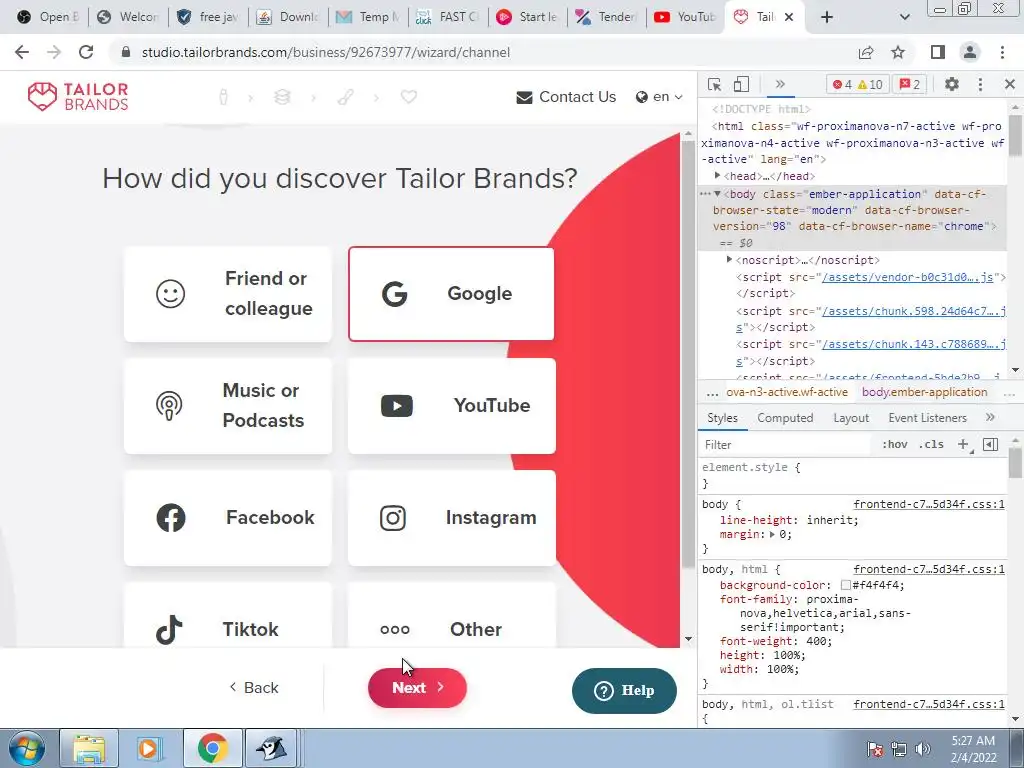This screenshot has width=1024, height=768.
Task: Pick the Instagram option card
Action: tap(451, 518)
